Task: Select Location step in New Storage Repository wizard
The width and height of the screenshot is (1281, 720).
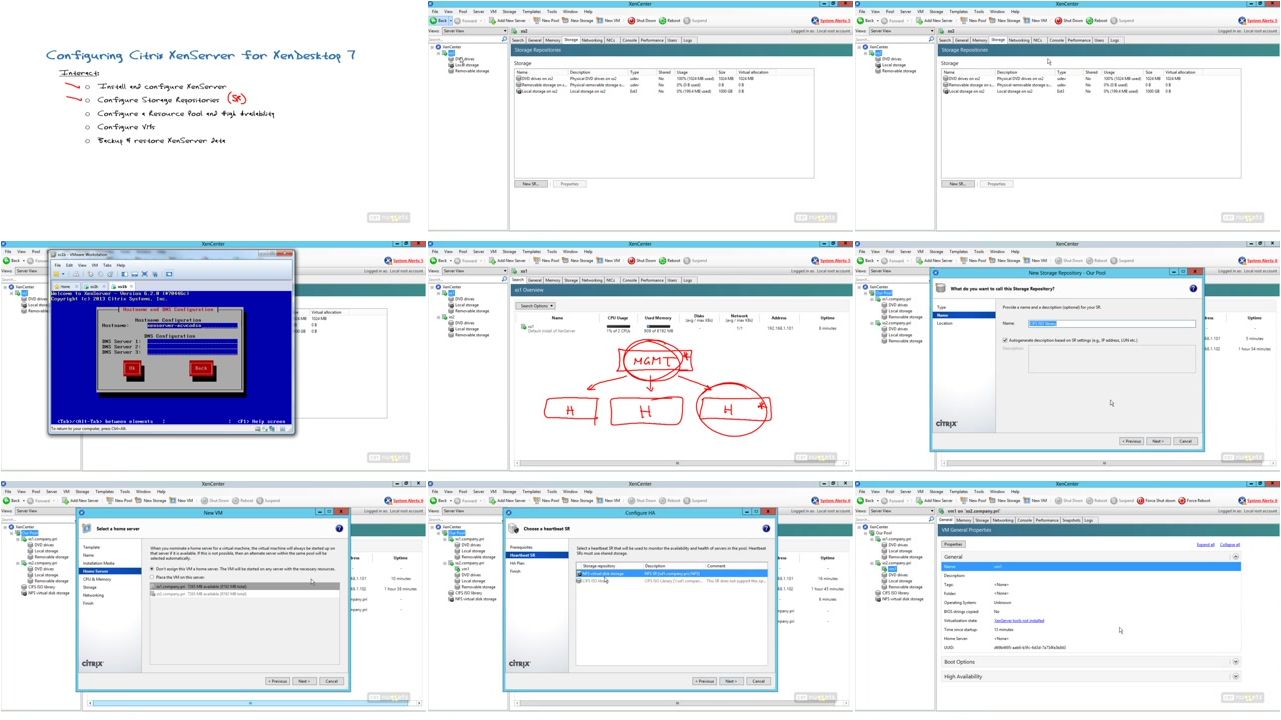Action: pos(944,323)
